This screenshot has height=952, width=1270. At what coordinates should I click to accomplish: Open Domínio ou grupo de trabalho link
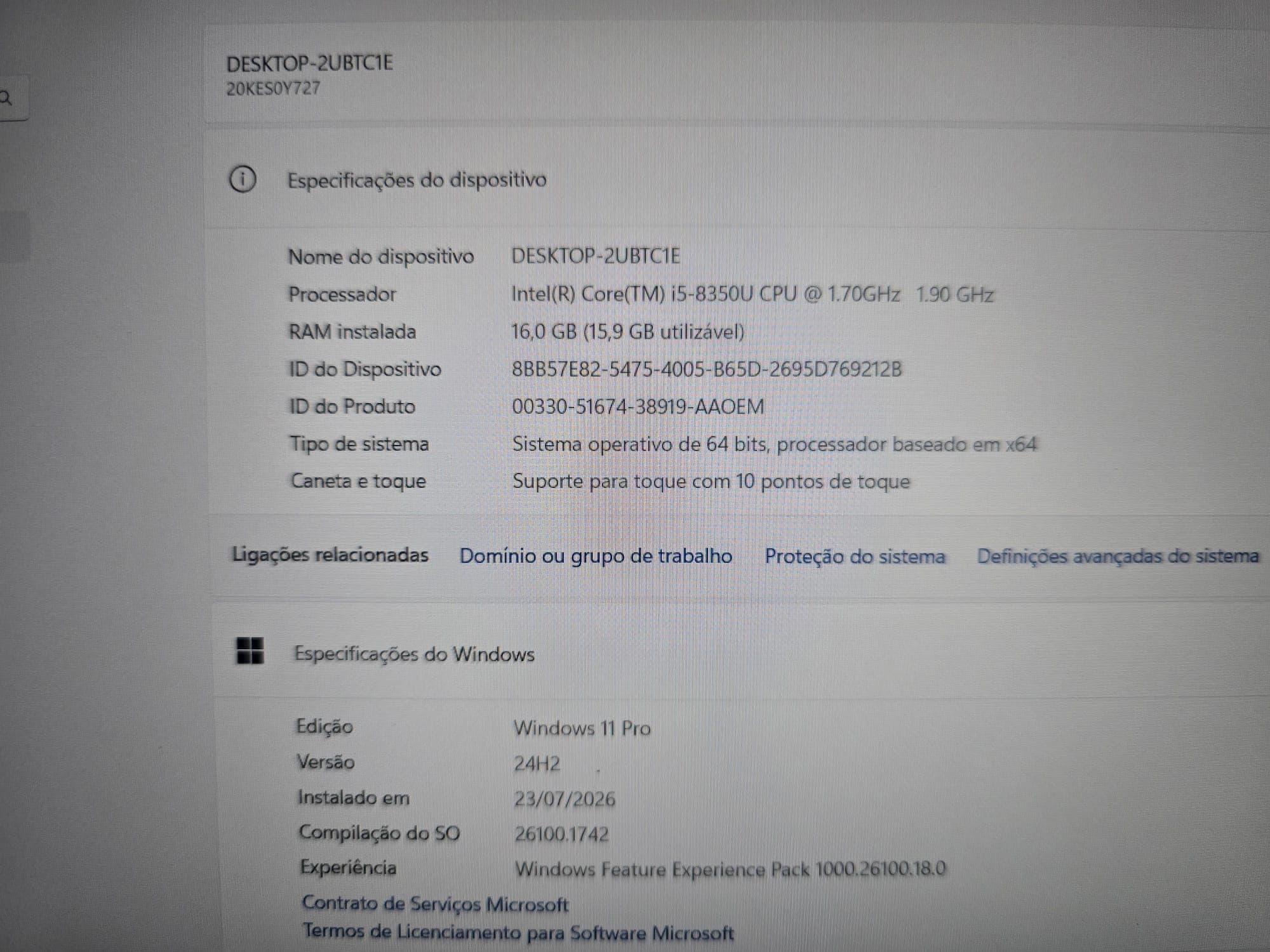[x=596, y=557]
